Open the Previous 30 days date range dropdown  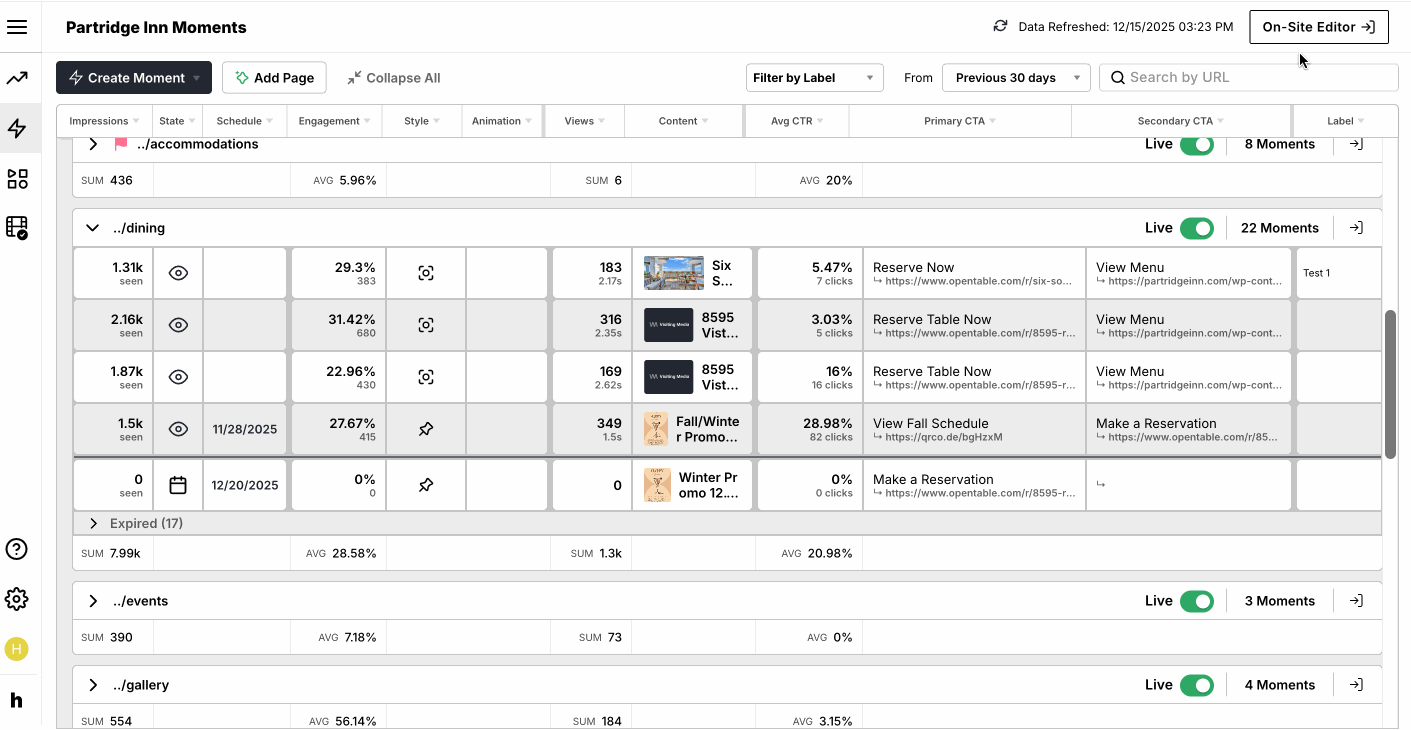1016,77
